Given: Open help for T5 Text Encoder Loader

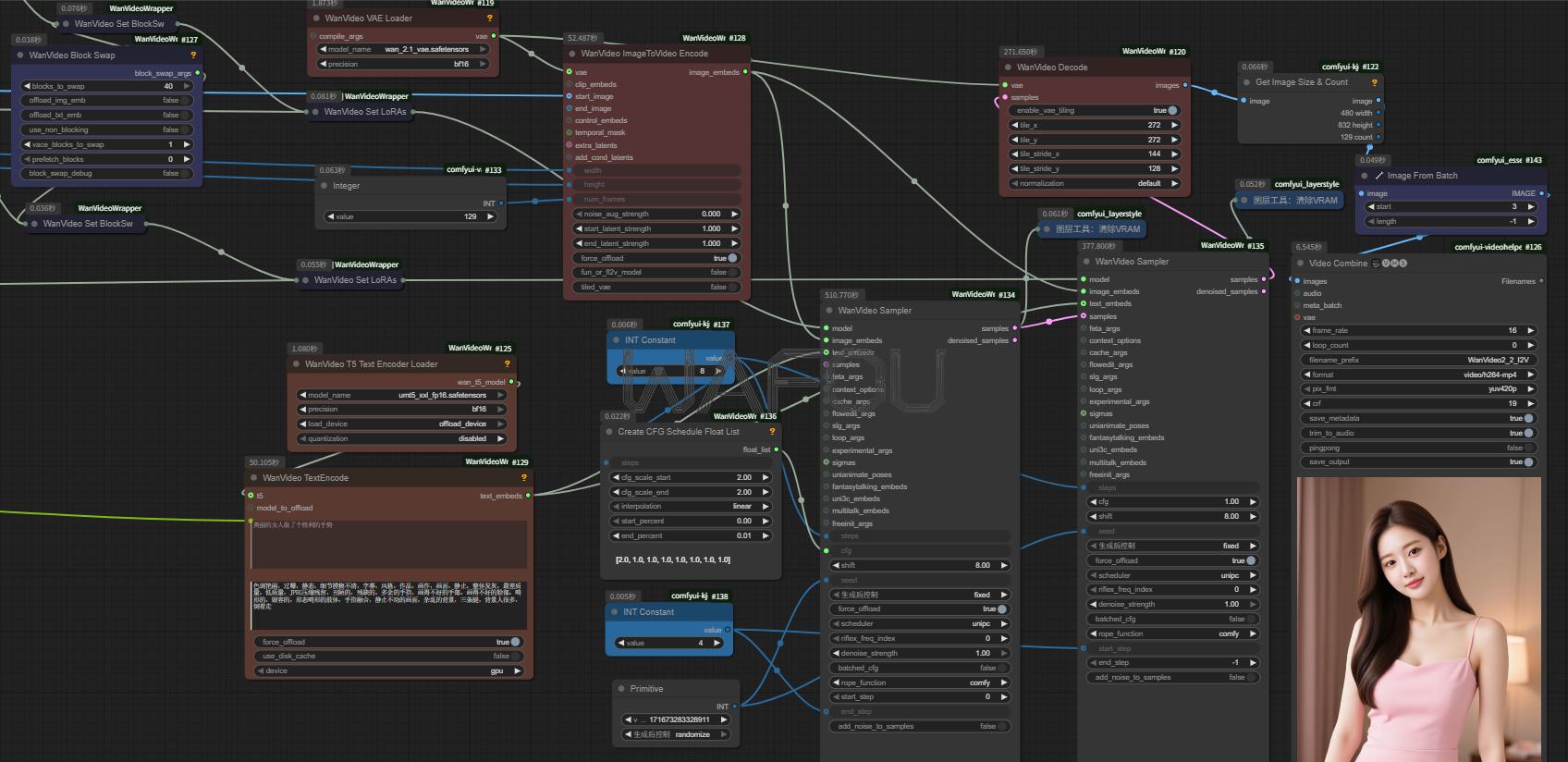Looking at the screenshot, I should 507,364.
